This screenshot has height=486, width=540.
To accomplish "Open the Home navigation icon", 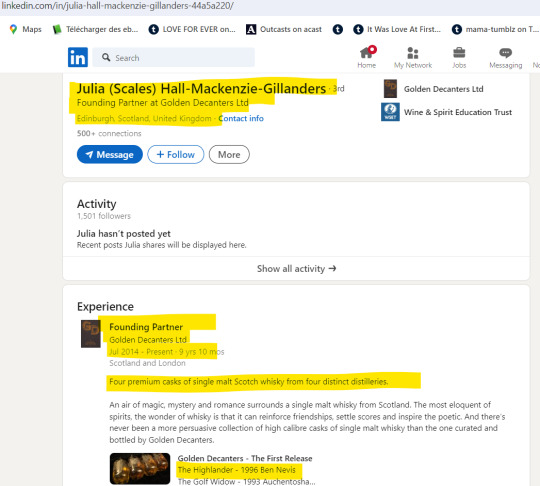I will (x=367, y=57).
